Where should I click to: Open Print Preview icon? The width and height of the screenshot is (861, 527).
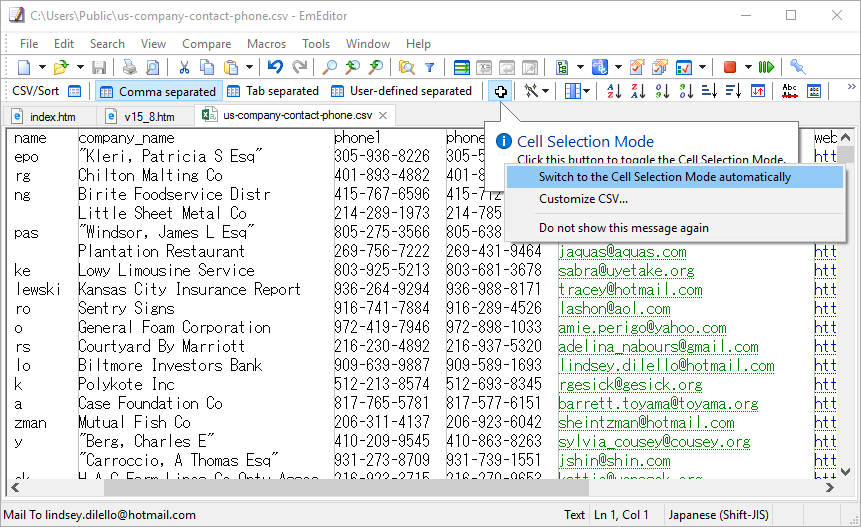(153, 68)
